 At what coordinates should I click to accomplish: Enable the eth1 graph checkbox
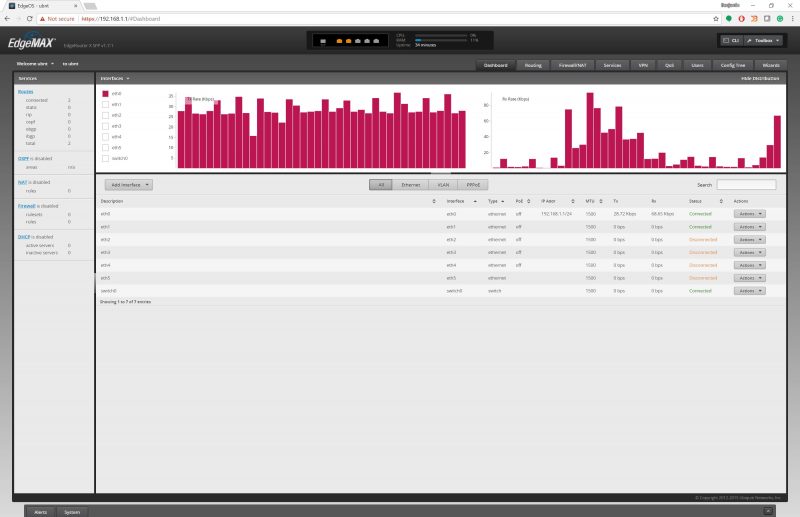[105, 104]
